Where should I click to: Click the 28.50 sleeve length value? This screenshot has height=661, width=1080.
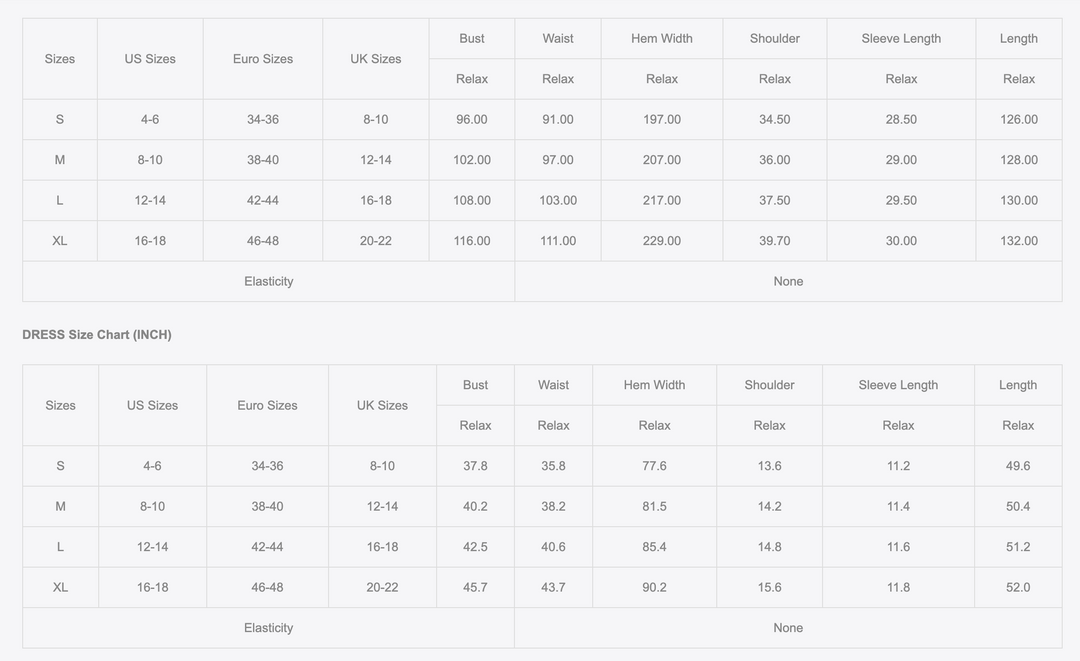[901, 120]
